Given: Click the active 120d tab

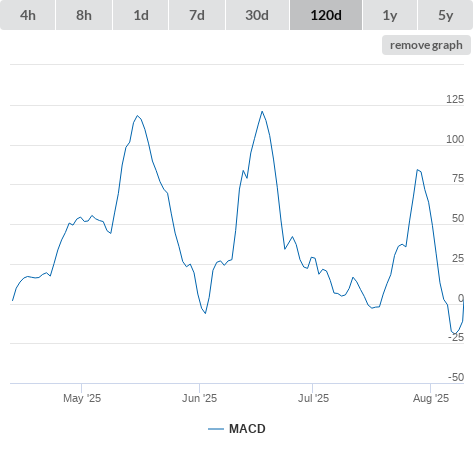Looking at the screenshot, I should coord(326,15).
